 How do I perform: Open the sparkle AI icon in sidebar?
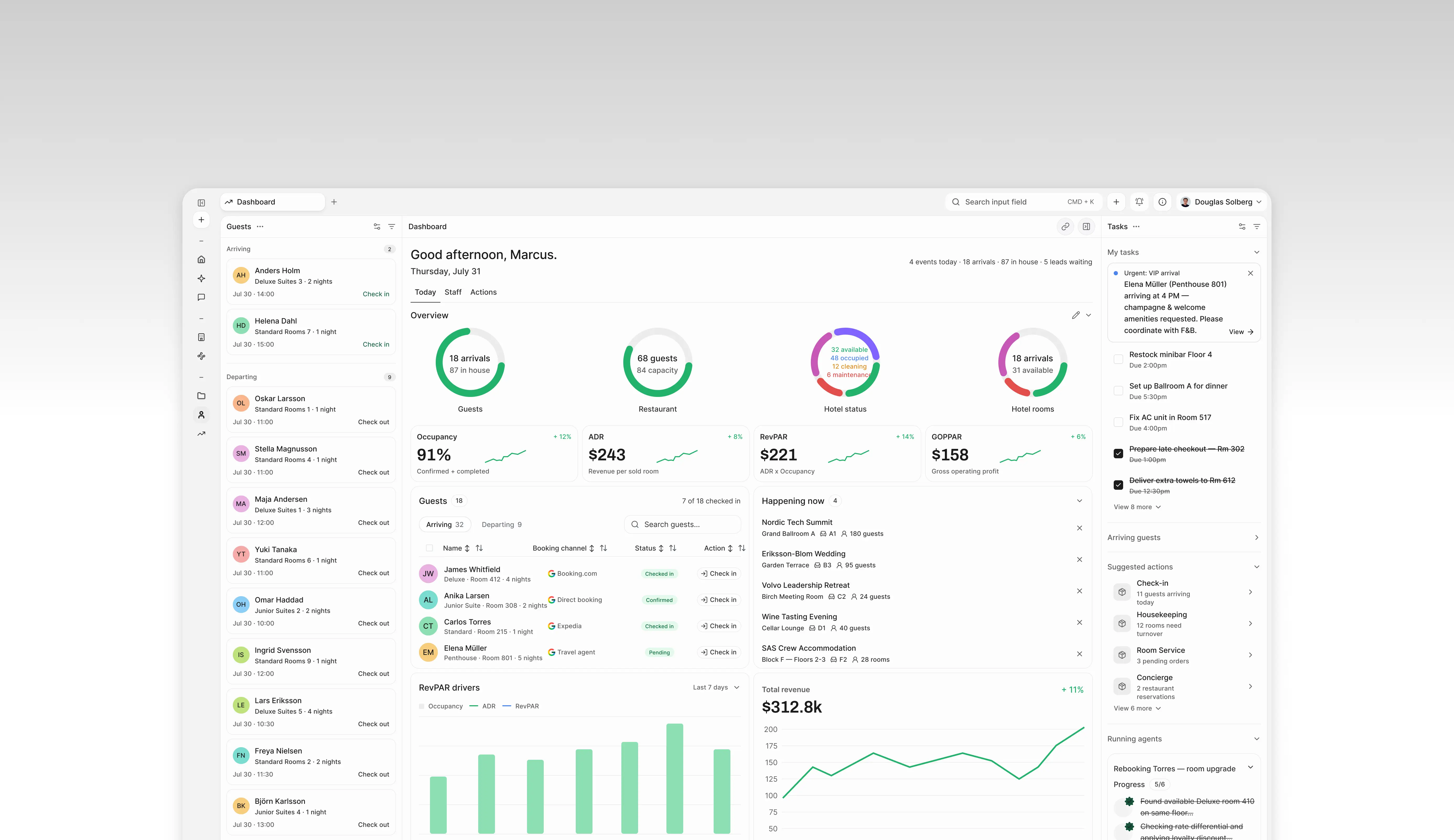[x=201, y=279]
